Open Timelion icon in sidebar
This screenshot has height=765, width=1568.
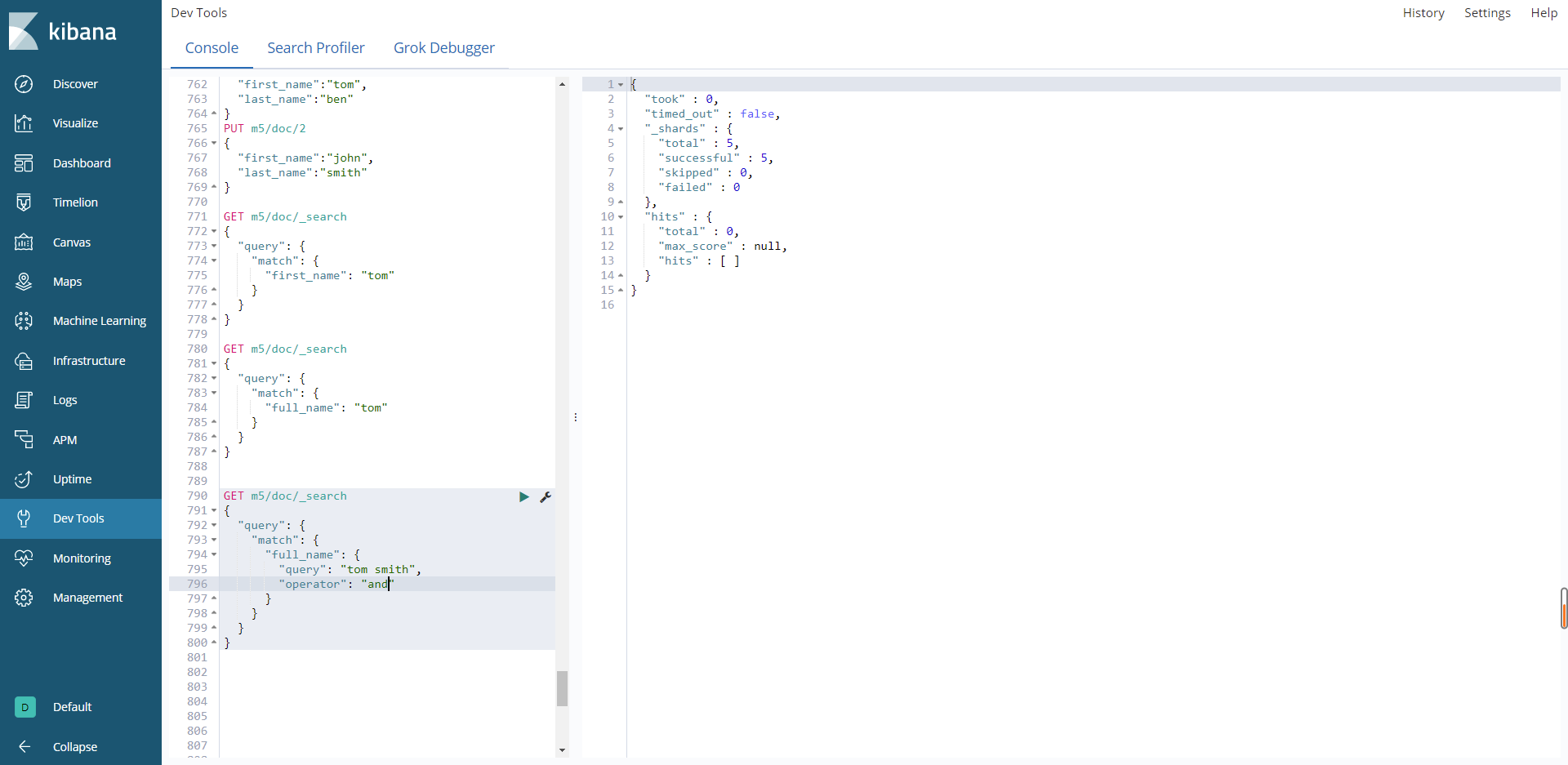coord(24,202)
